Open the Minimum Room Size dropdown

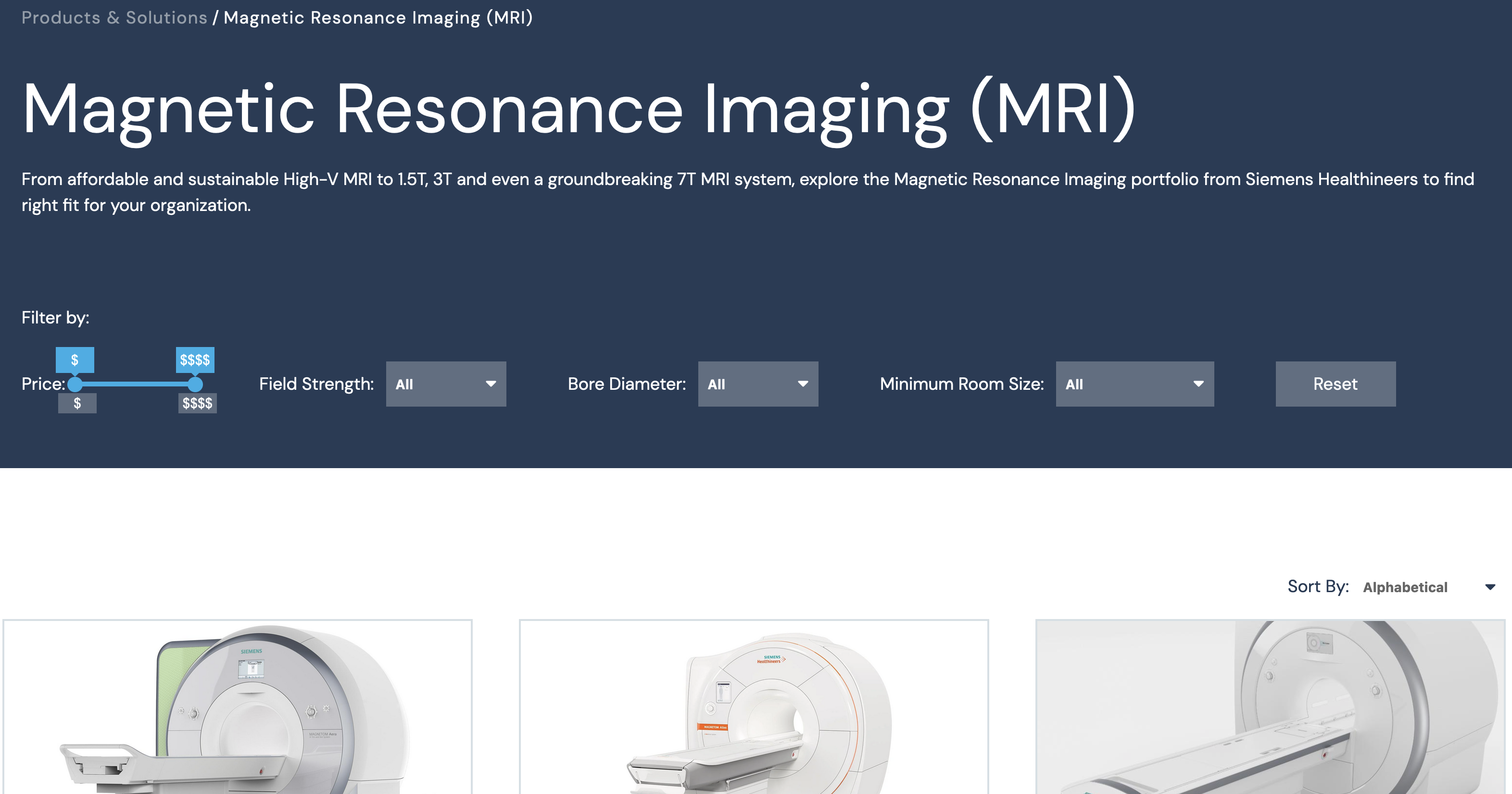1134,384
